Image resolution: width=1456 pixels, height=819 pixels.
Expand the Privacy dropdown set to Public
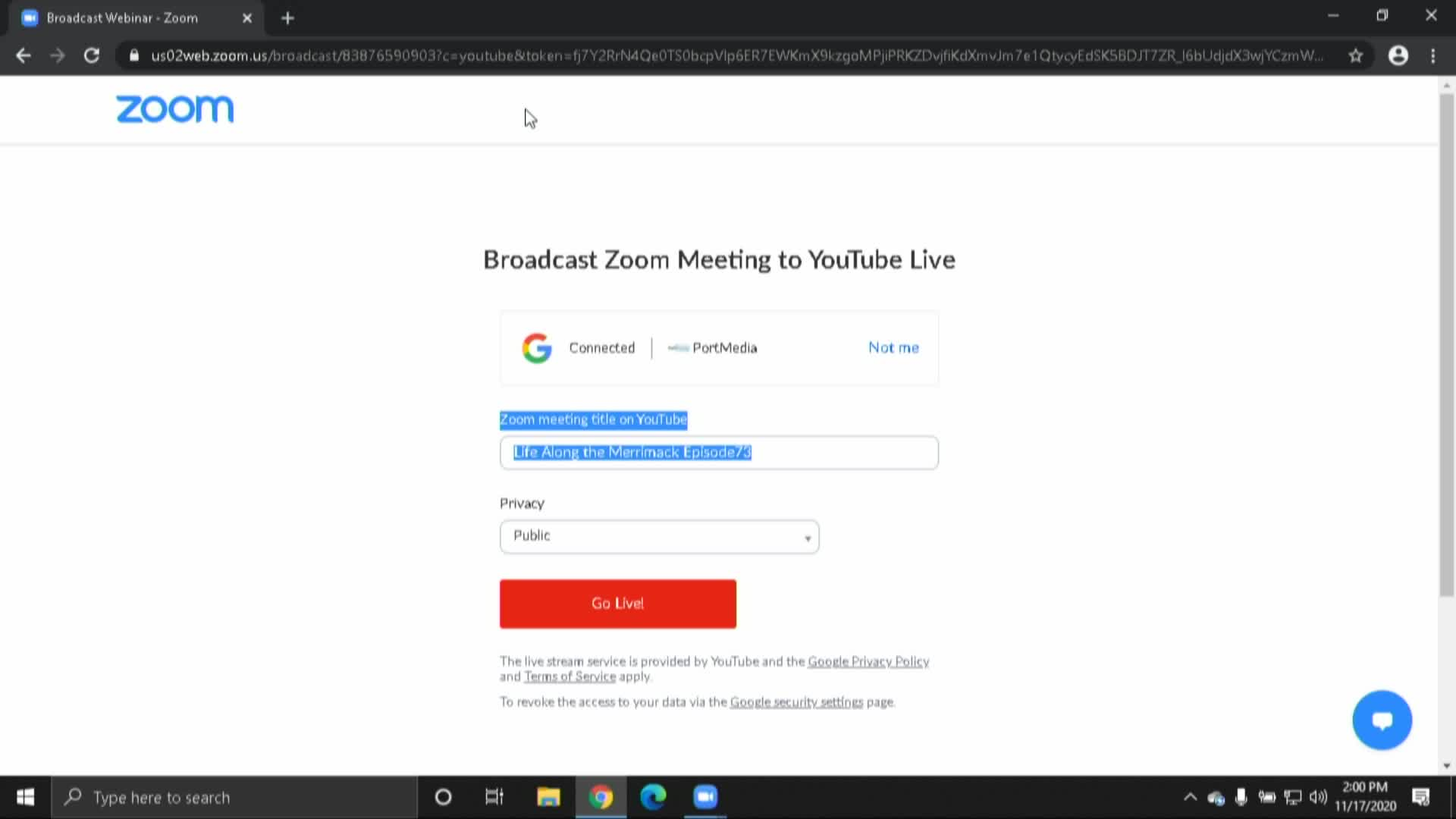(659, 537)
